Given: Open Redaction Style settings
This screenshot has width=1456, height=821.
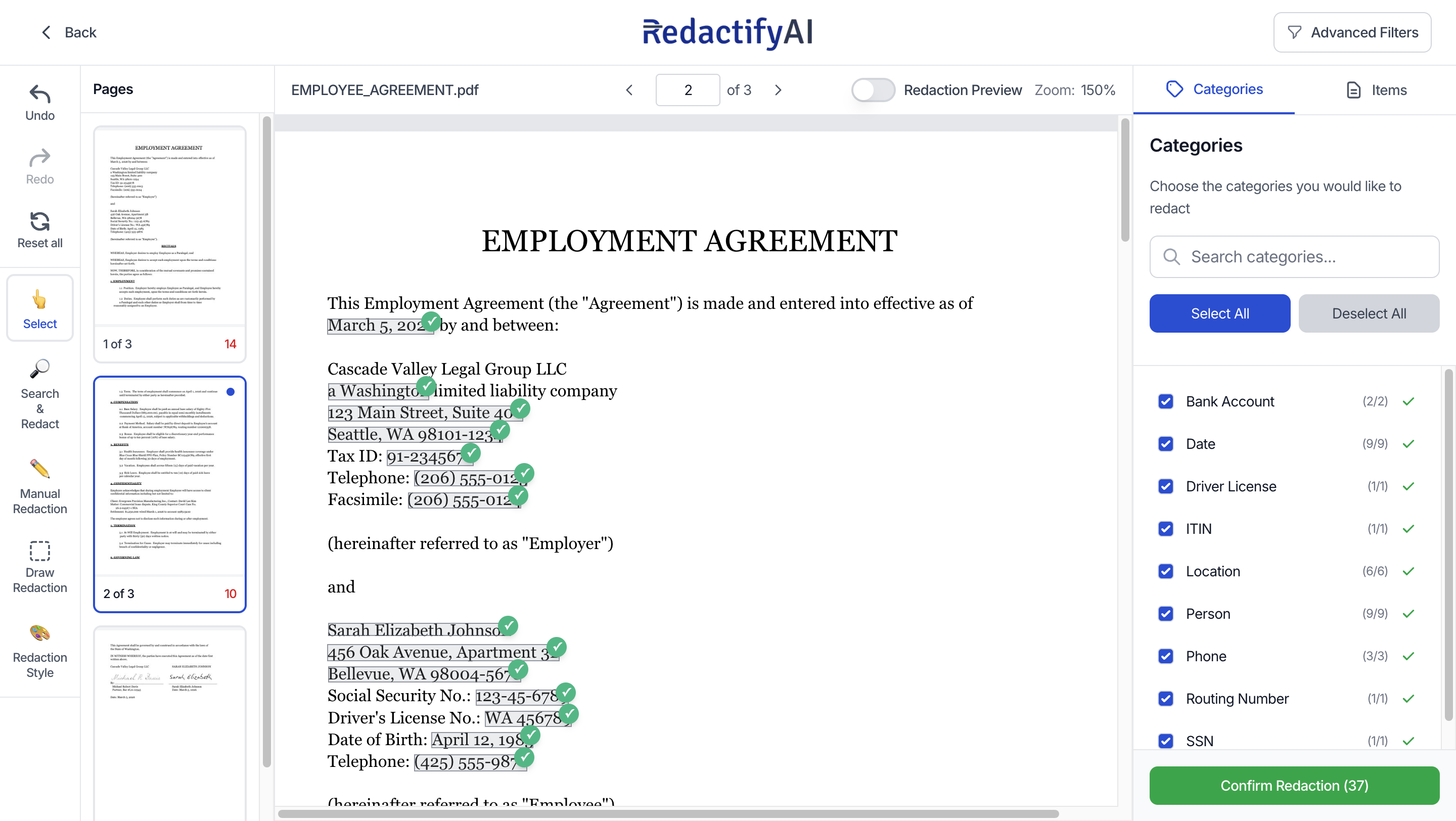Looking at the screenshot, I should pyautogui.click(x=39, y=650).
